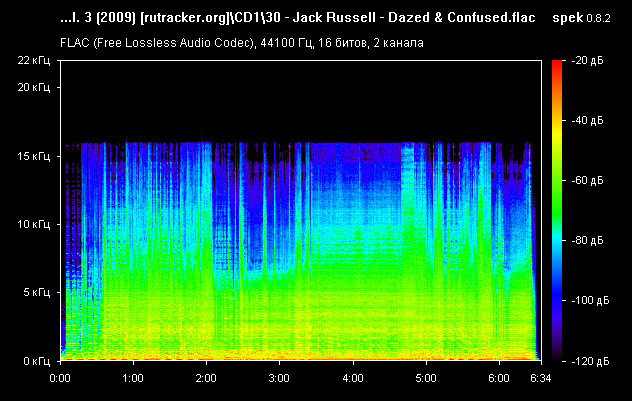Click the '-100 дБ' scale label
The image size is (632, 401).
tap(590, 301)
